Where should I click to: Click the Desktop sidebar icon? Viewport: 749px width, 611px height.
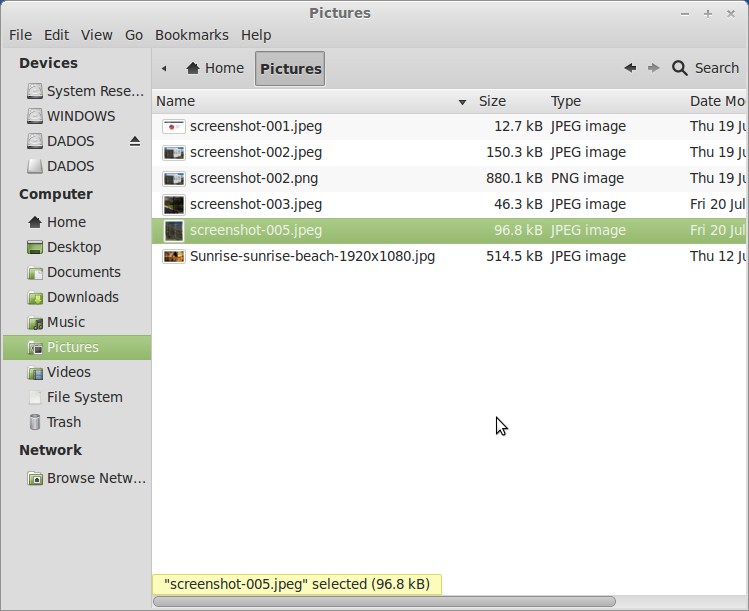(x=34, y=247)
